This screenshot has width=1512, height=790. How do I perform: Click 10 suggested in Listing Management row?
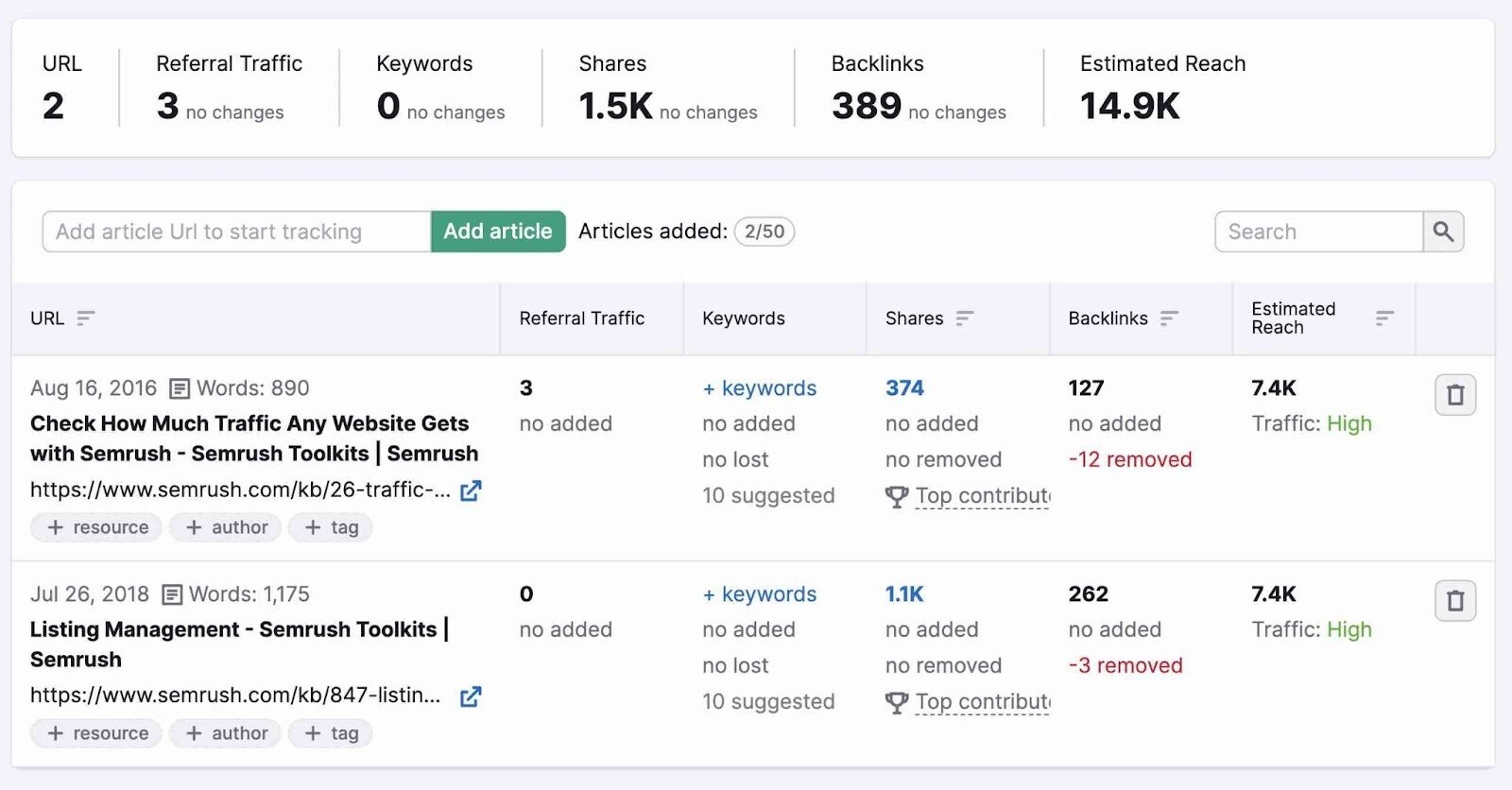[x=768, y=702]
